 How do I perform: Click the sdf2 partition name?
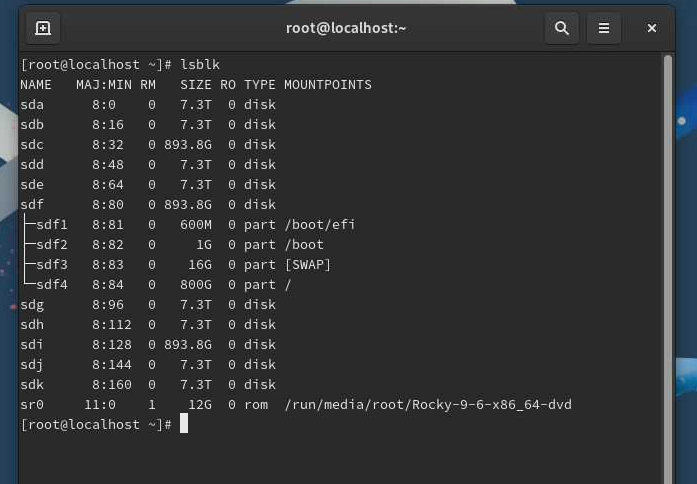(52, 245)
